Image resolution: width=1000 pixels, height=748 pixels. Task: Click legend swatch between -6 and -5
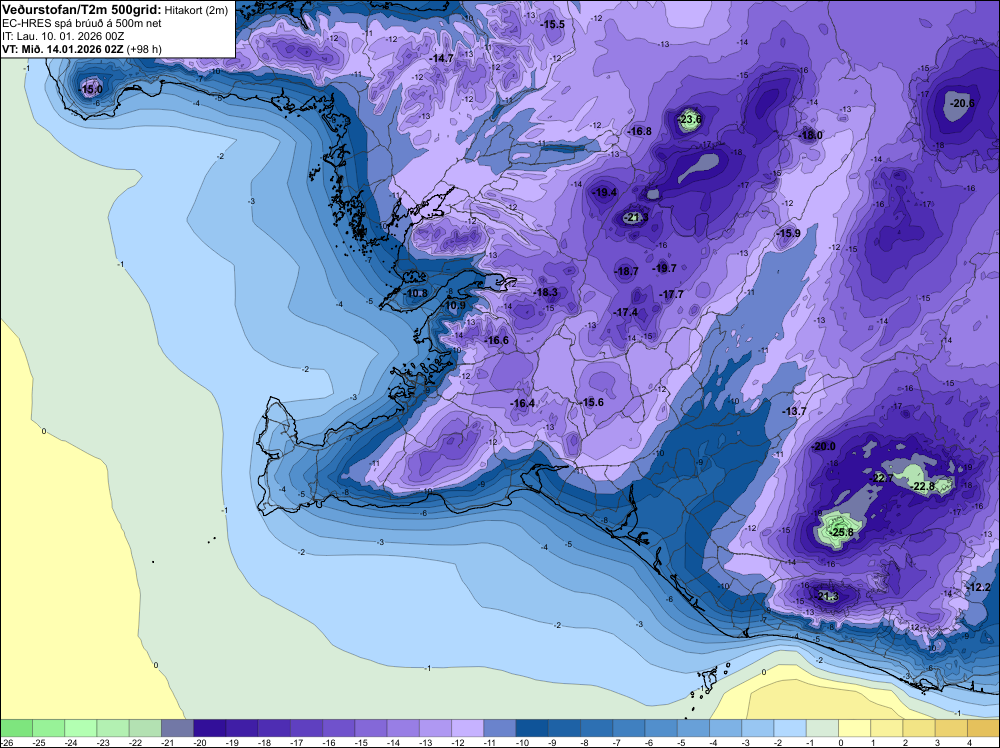pos(661,728)
